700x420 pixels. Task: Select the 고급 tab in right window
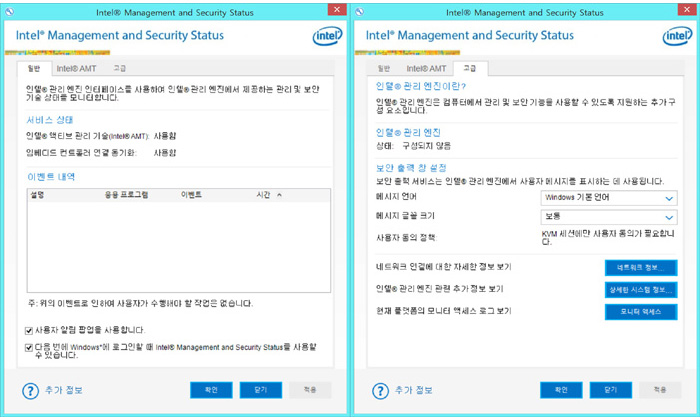point(470,68)
